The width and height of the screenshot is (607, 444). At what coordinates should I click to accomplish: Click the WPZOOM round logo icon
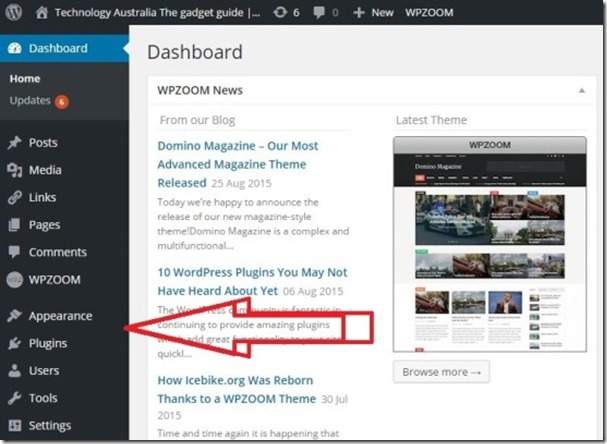click(x=14, y=279)
